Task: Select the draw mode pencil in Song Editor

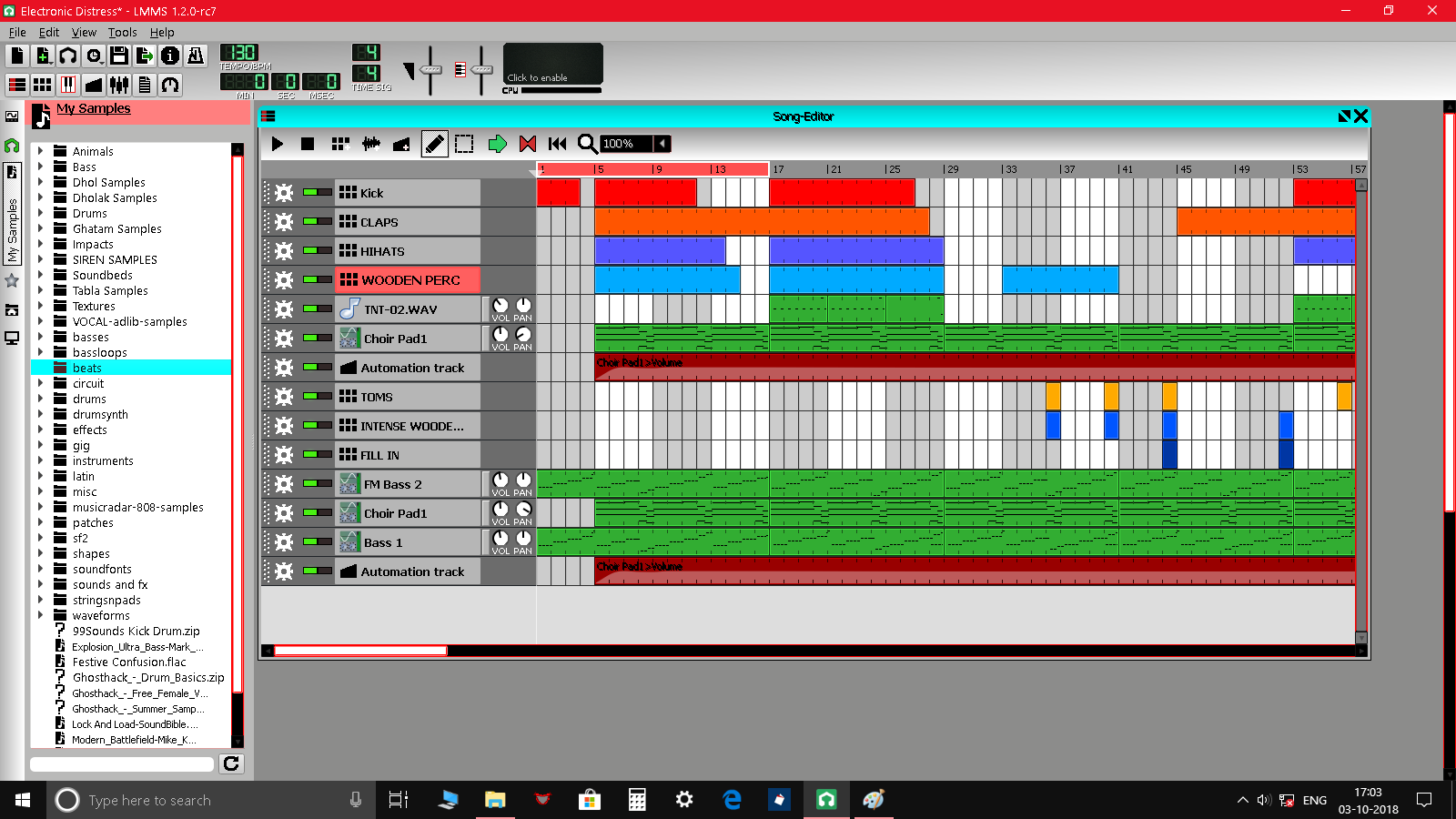Action: (x=435, y=144)
